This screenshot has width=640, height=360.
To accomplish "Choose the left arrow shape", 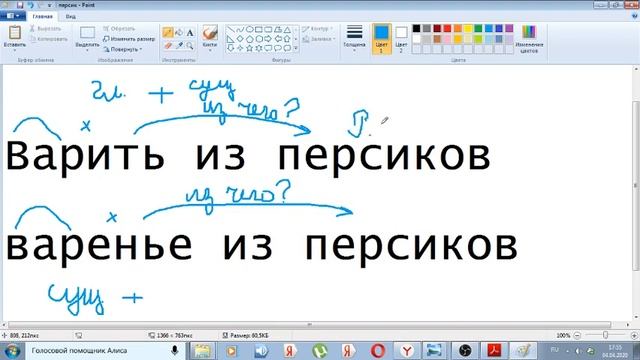I will pyautogui.click(x=278, y=39).
